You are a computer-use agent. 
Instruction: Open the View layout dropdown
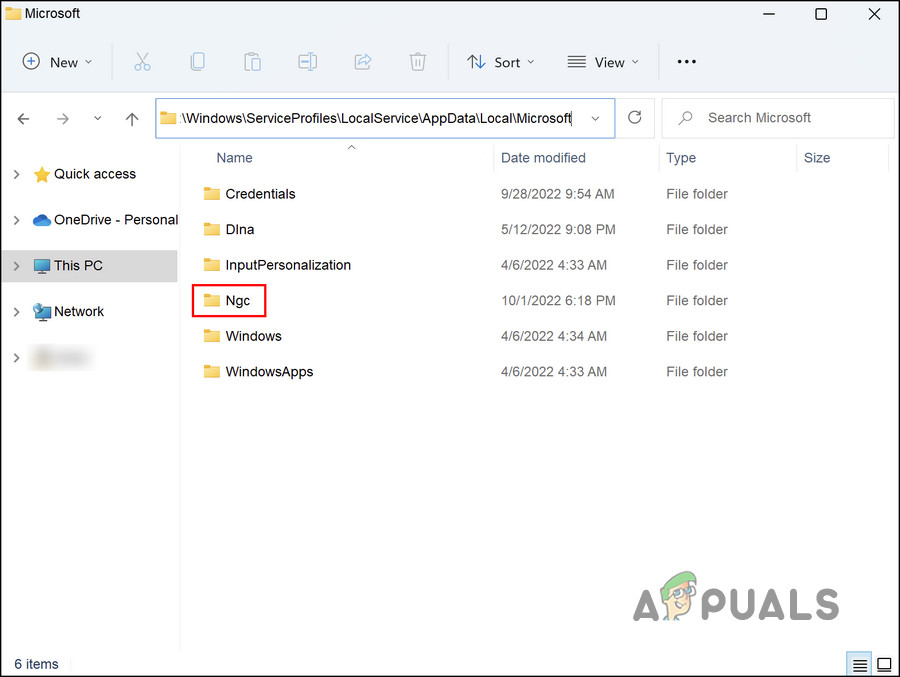[x=603, y=62]
